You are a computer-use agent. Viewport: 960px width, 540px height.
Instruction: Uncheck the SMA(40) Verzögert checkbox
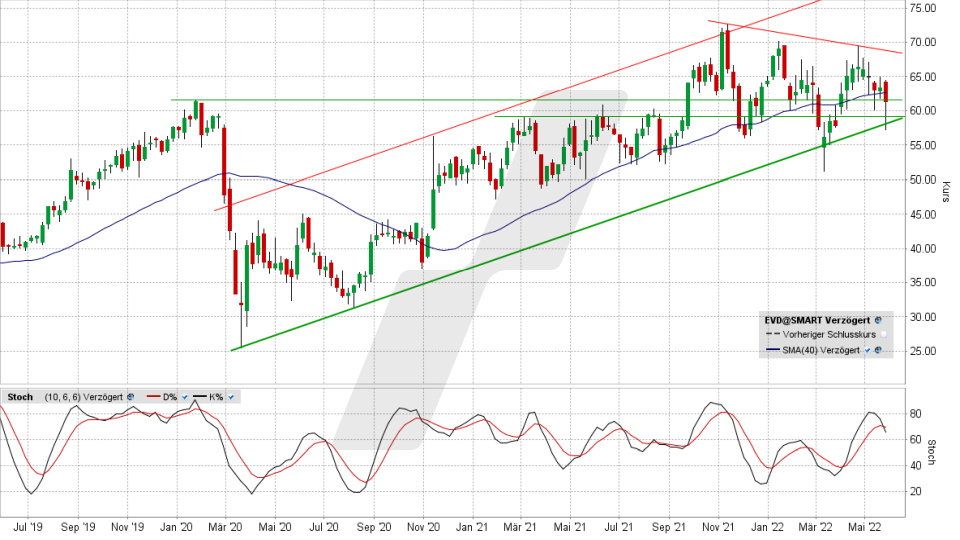(868, 350)
